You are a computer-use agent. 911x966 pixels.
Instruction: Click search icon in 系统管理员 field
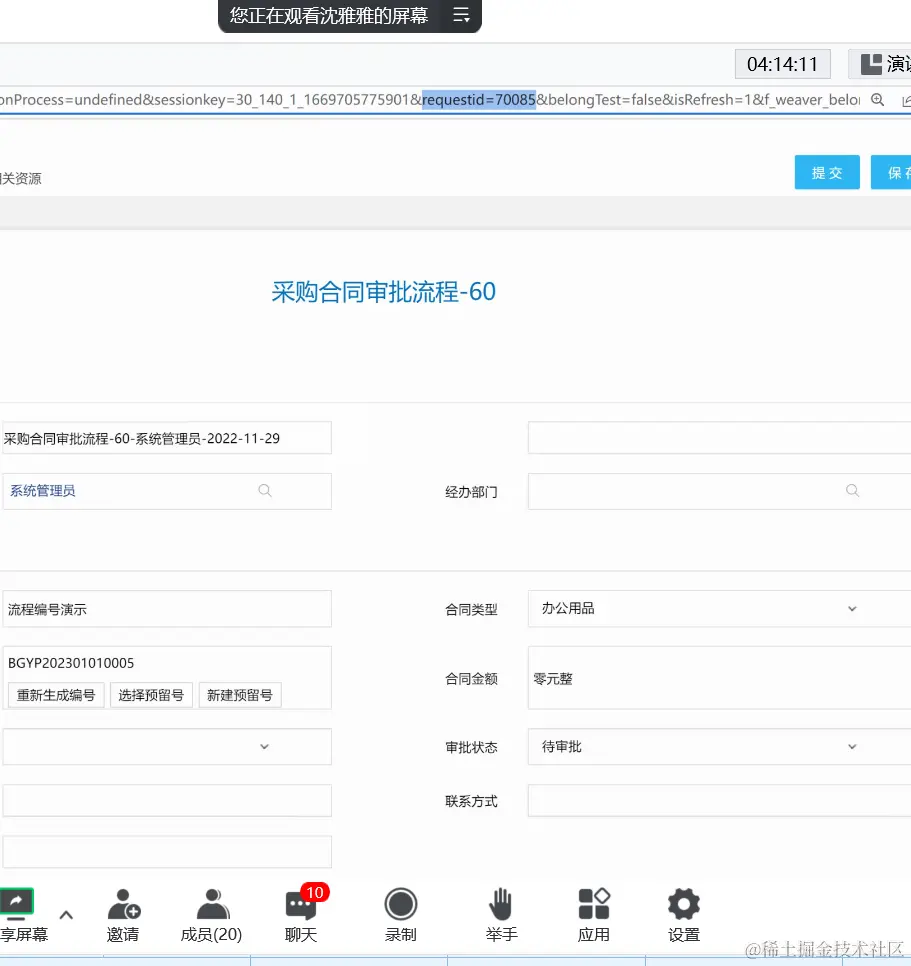(x=265, y=490)
